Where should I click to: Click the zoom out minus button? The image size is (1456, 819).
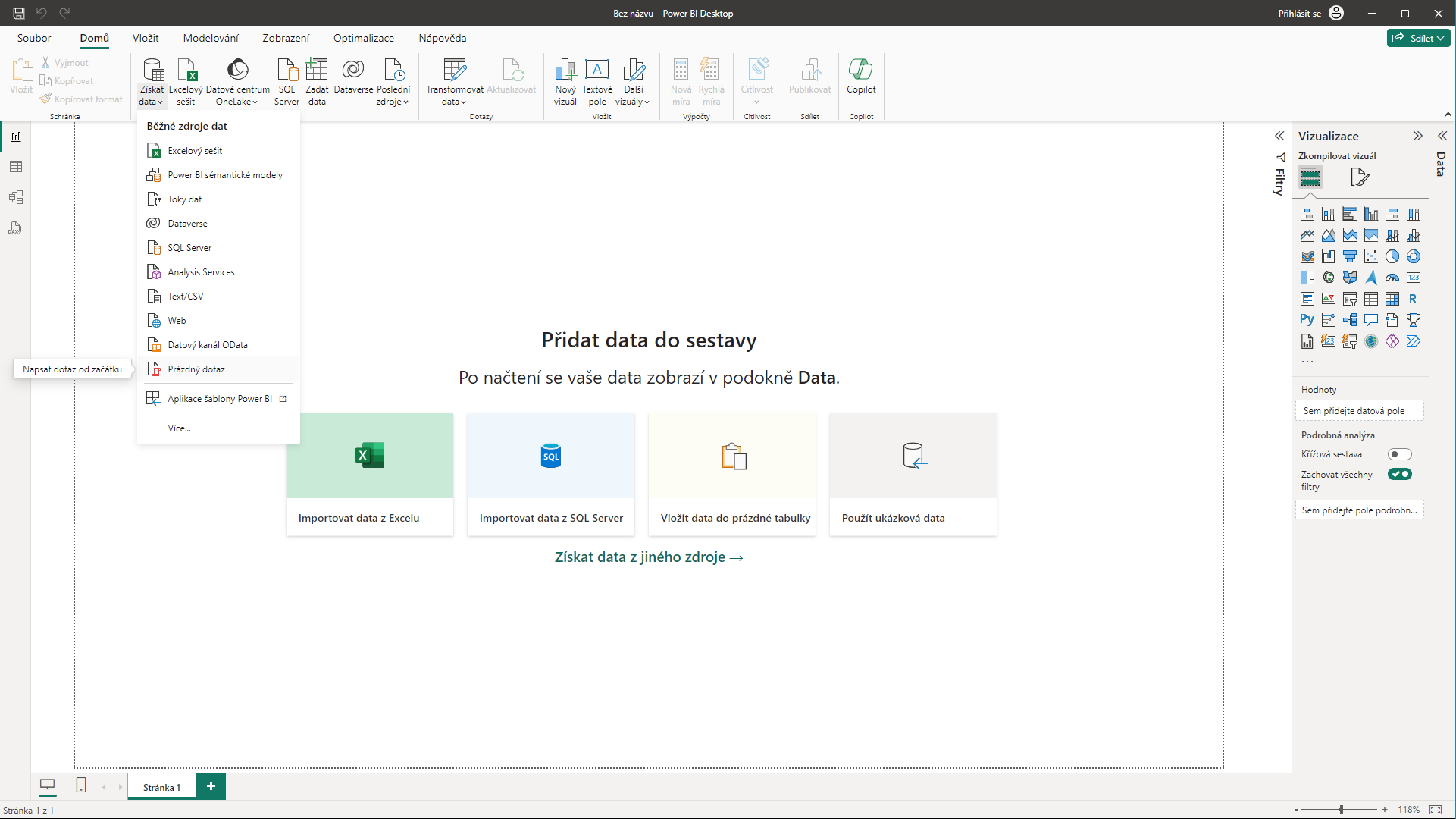tap(1296, 810)
